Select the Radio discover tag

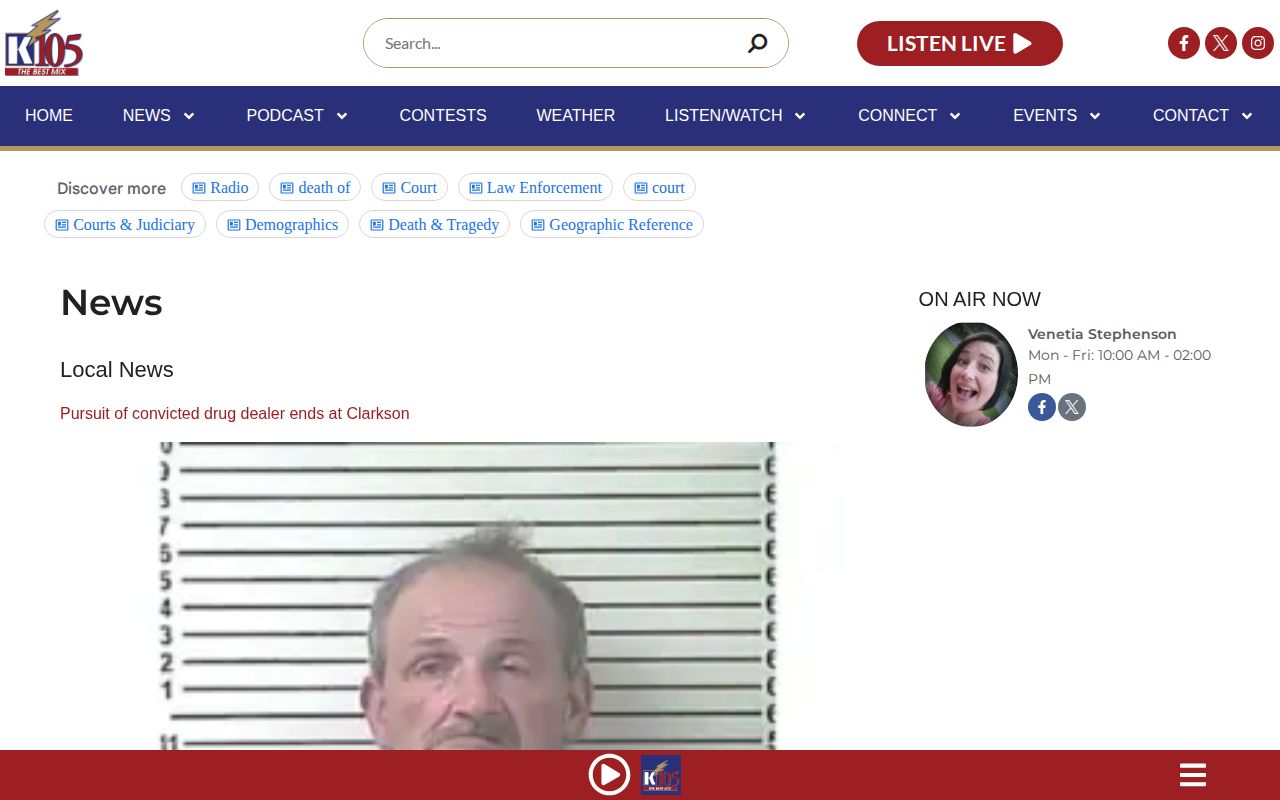pyautogui.click(x=220, y=187)
